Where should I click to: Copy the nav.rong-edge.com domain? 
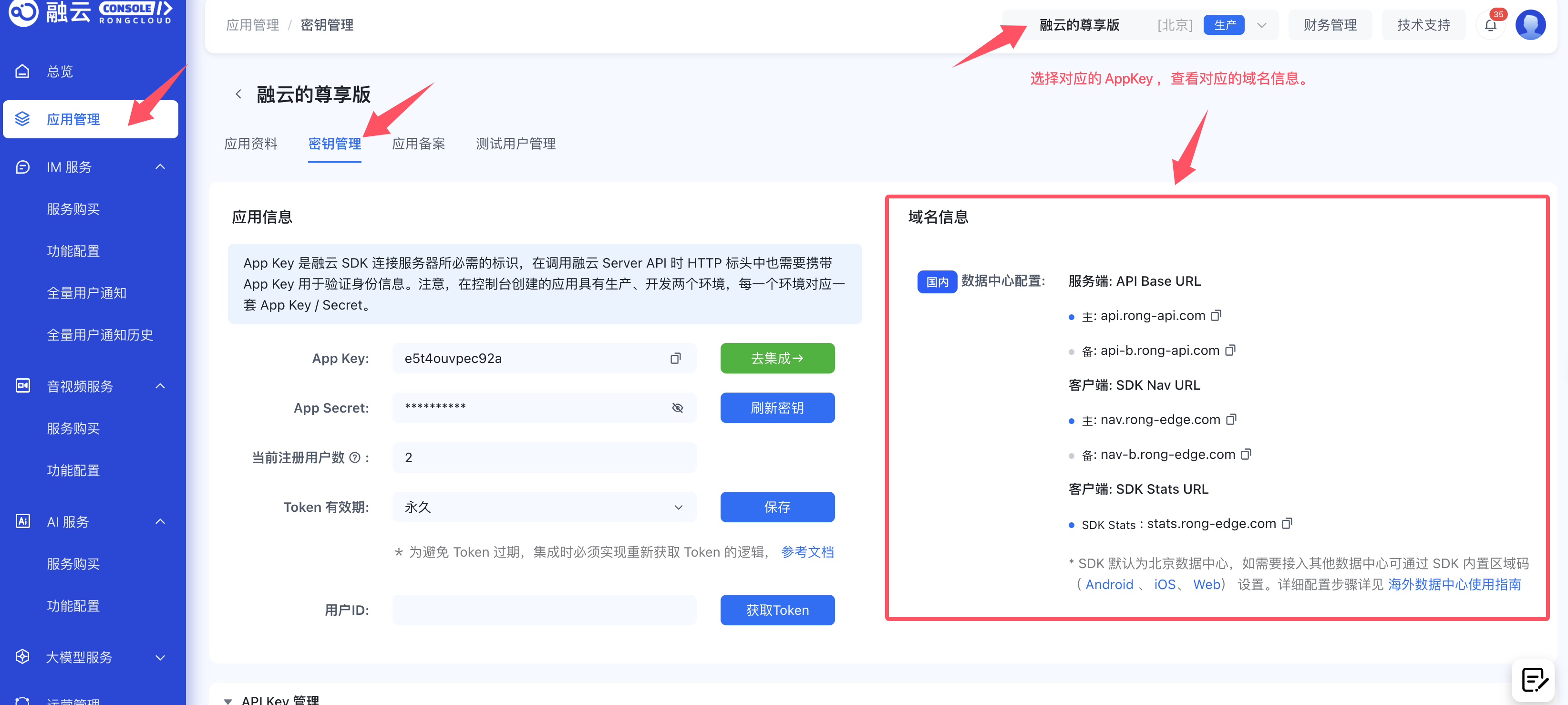[x=1231, y=419]
